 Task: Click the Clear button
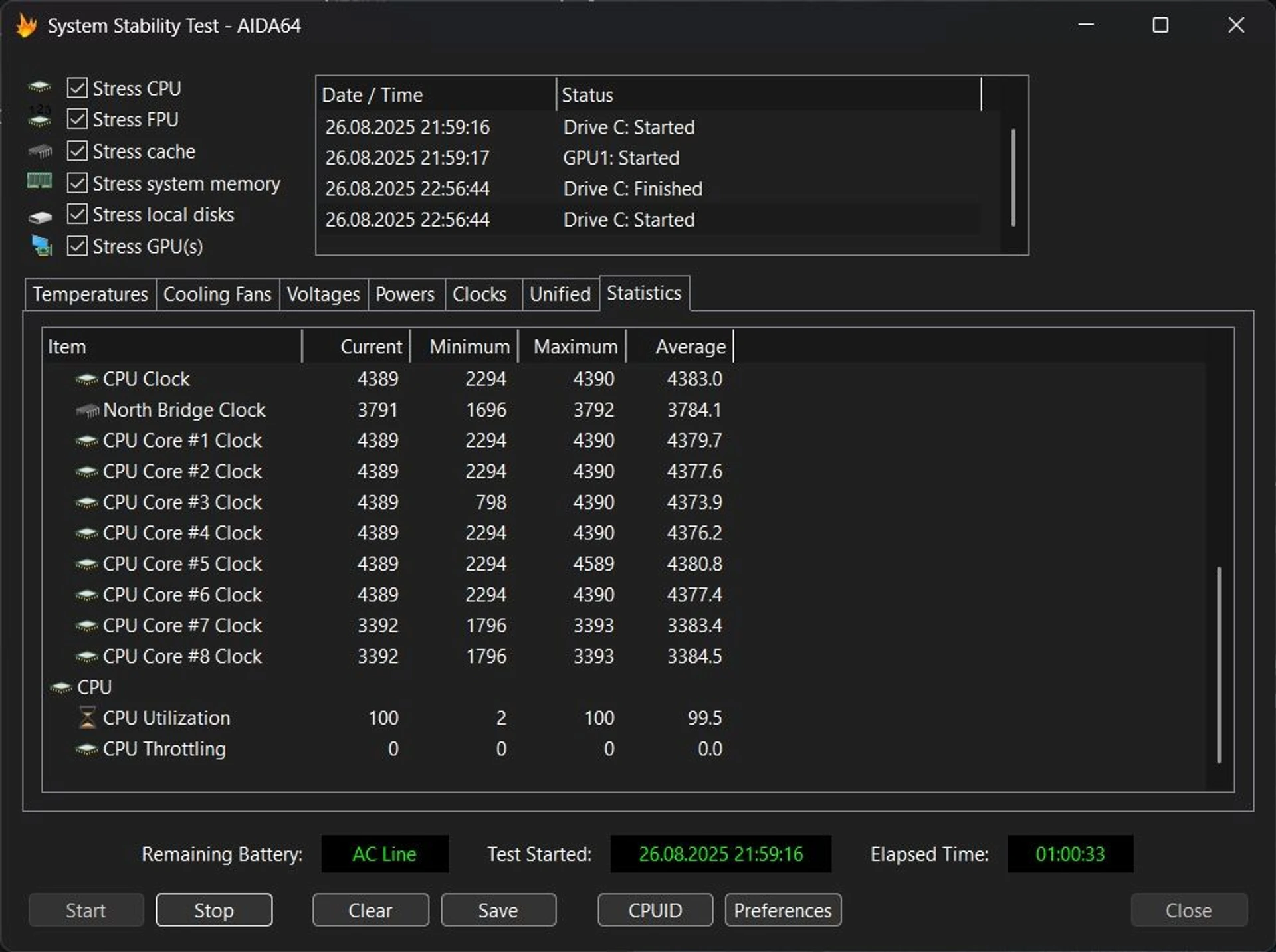pyautogui.click(x=370, y=910)
